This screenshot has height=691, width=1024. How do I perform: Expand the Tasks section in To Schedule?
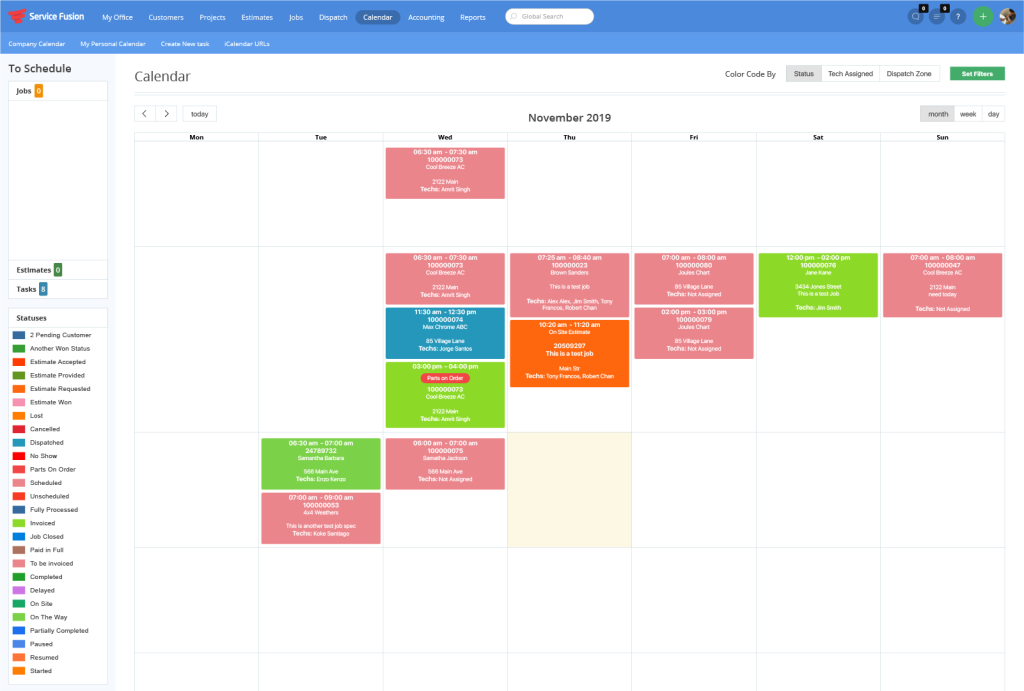(26, 289)
